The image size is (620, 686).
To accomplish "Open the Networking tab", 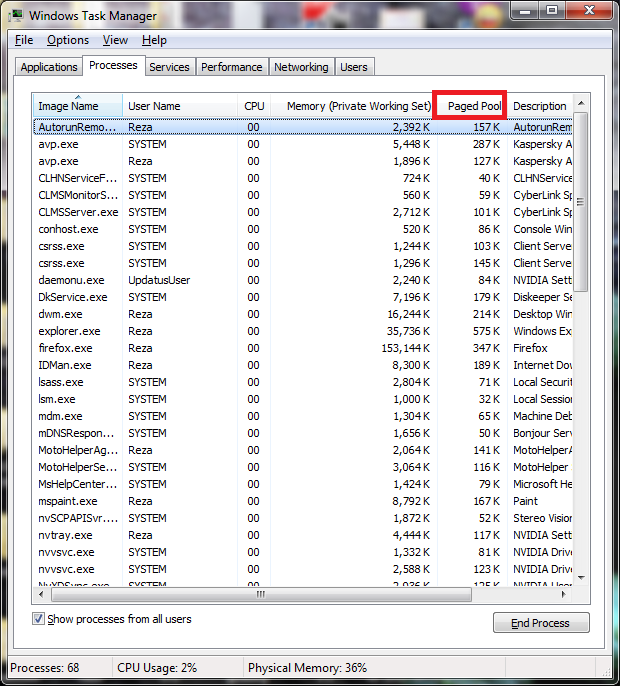I will pyautogui.click(x=301, y=67).
